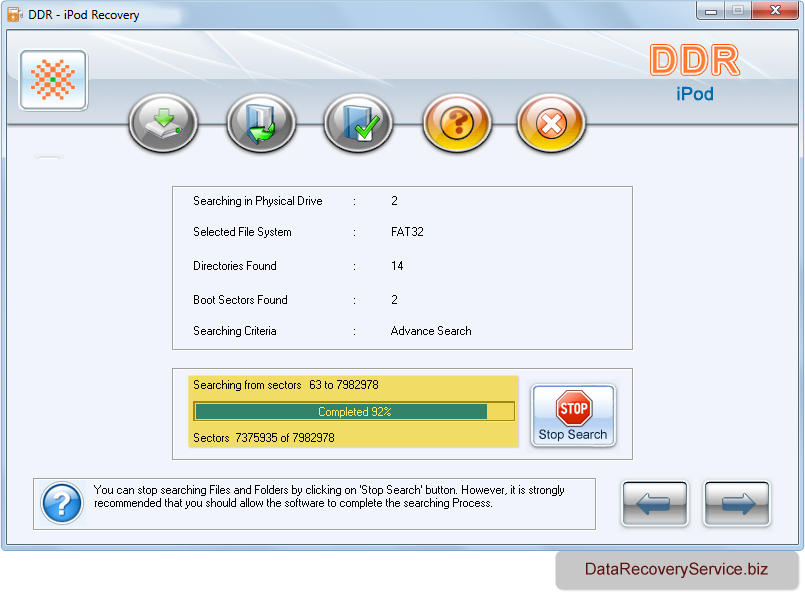
Task: Click the 'Selected File System' label
Action: pos(242,232)
